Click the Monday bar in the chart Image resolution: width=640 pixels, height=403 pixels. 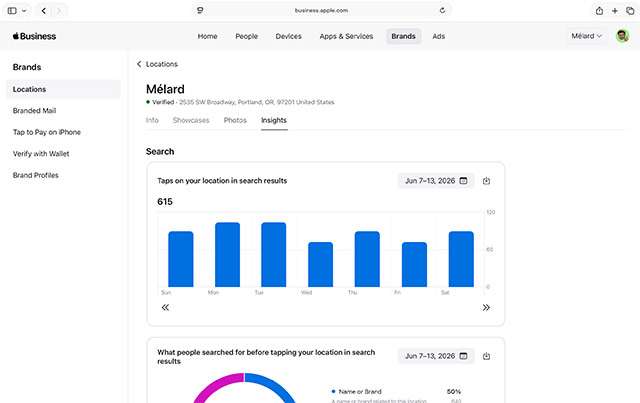pos(227,255)
